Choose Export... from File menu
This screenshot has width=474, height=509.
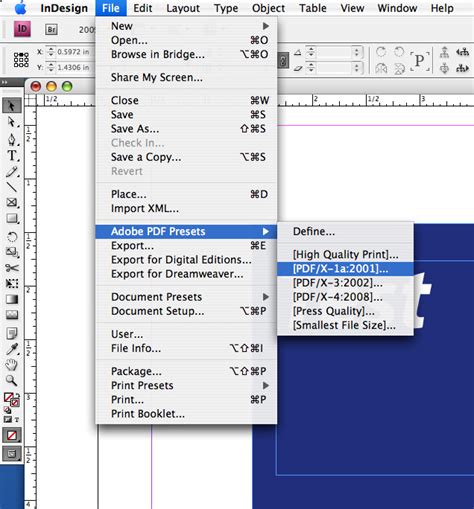coord(186,246)
